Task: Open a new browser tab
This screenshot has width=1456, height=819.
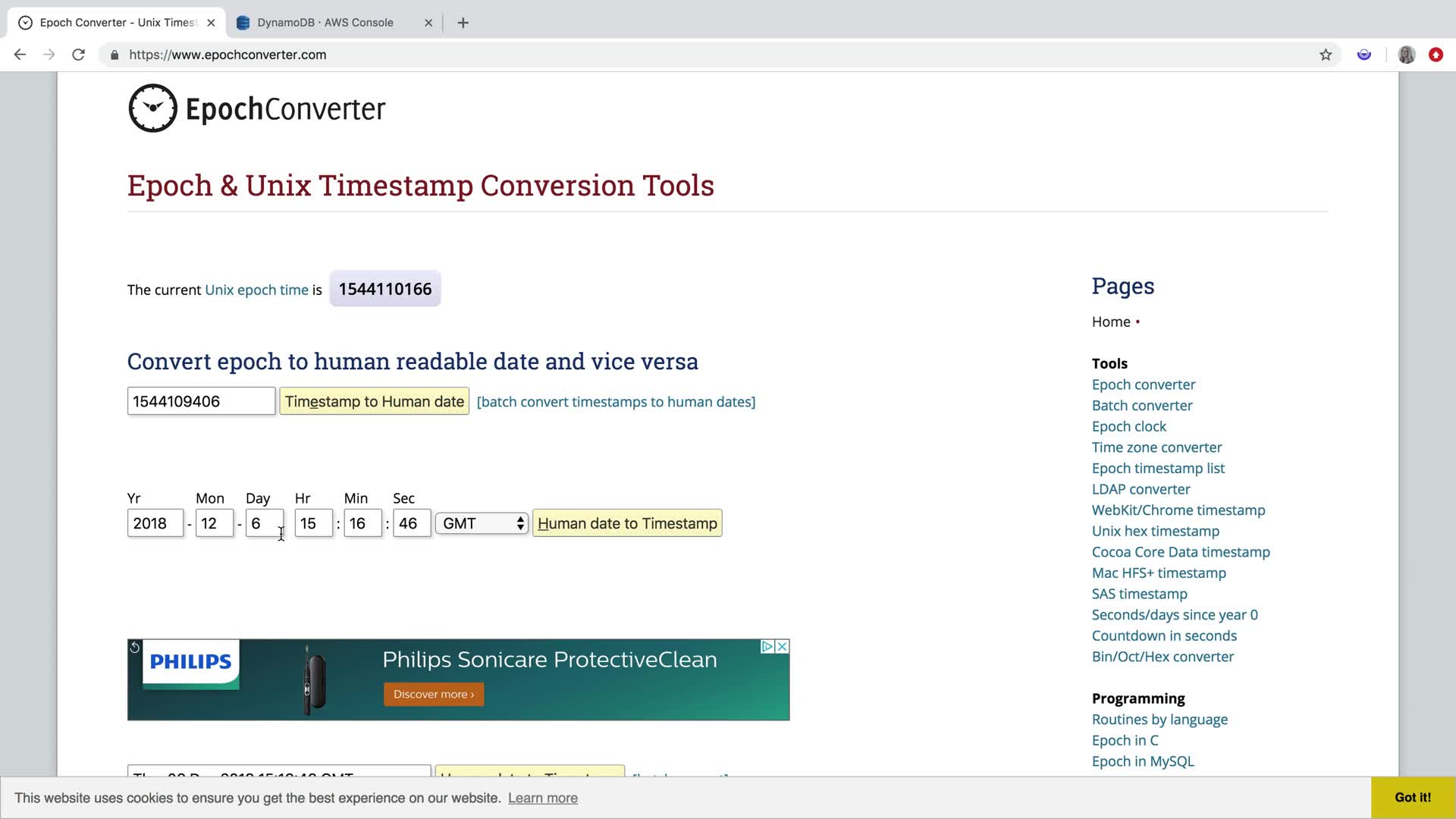Action: 463,23
